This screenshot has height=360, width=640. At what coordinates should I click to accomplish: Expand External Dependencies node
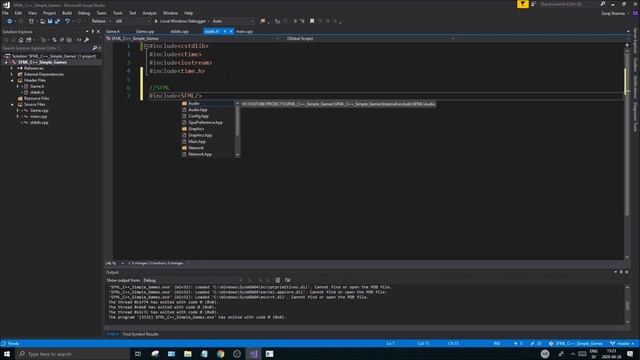pos(12,74)
